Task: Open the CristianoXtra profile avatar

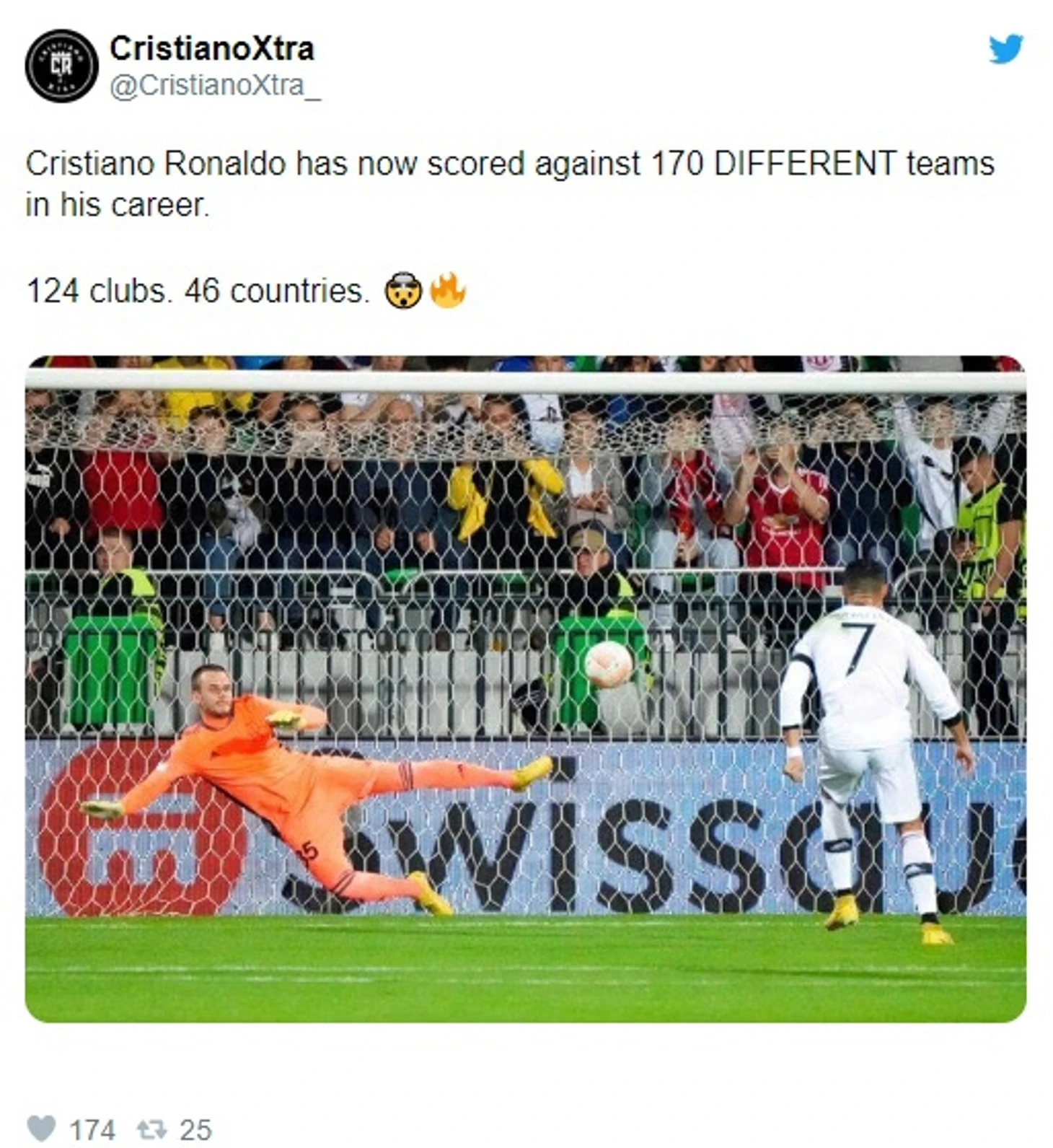Action: click(x=61, y=66)
